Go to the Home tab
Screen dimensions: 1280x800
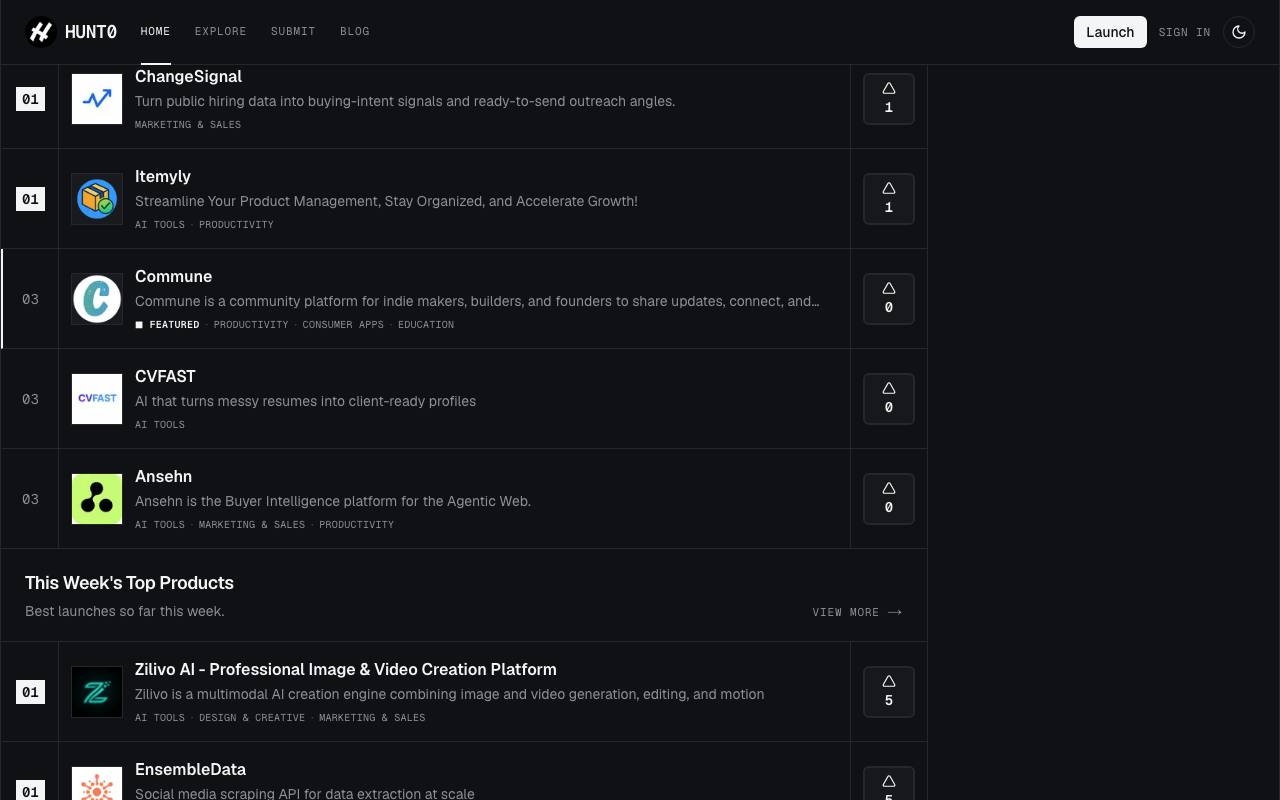pyautogui.click(x=155, y=32)
